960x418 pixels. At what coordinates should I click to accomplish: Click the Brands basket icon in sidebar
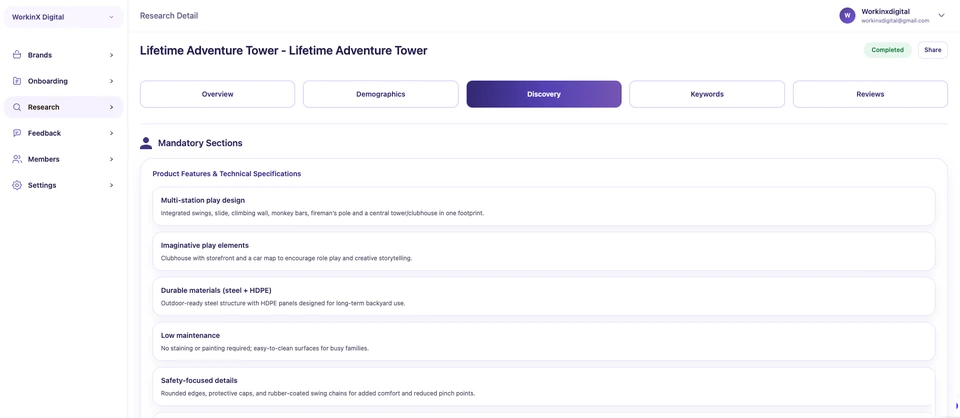coord(17,55)
